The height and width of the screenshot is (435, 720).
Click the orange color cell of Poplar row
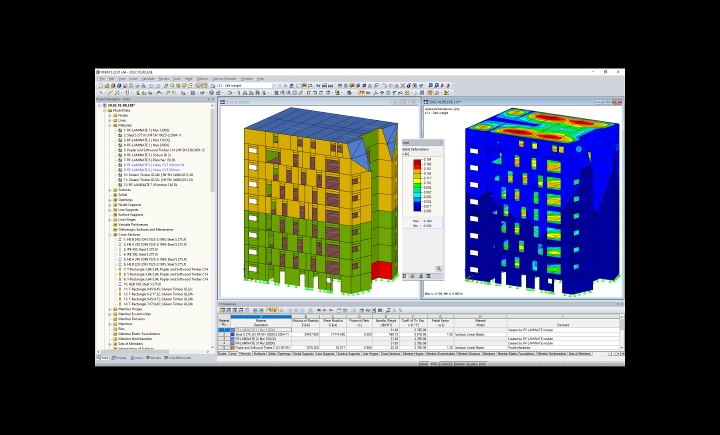point(233,348)
